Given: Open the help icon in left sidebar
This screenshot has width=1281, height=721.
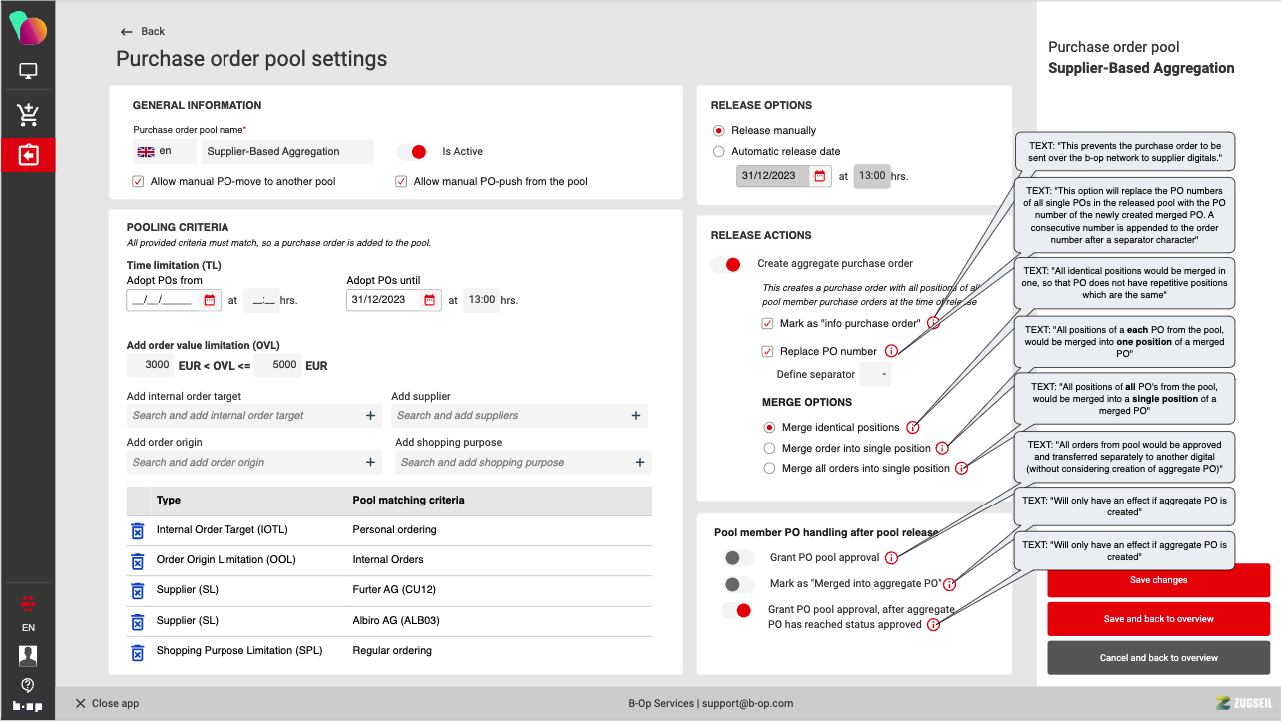Looking at the screenshot, I should pyautogui.click(x=28, y=685).
